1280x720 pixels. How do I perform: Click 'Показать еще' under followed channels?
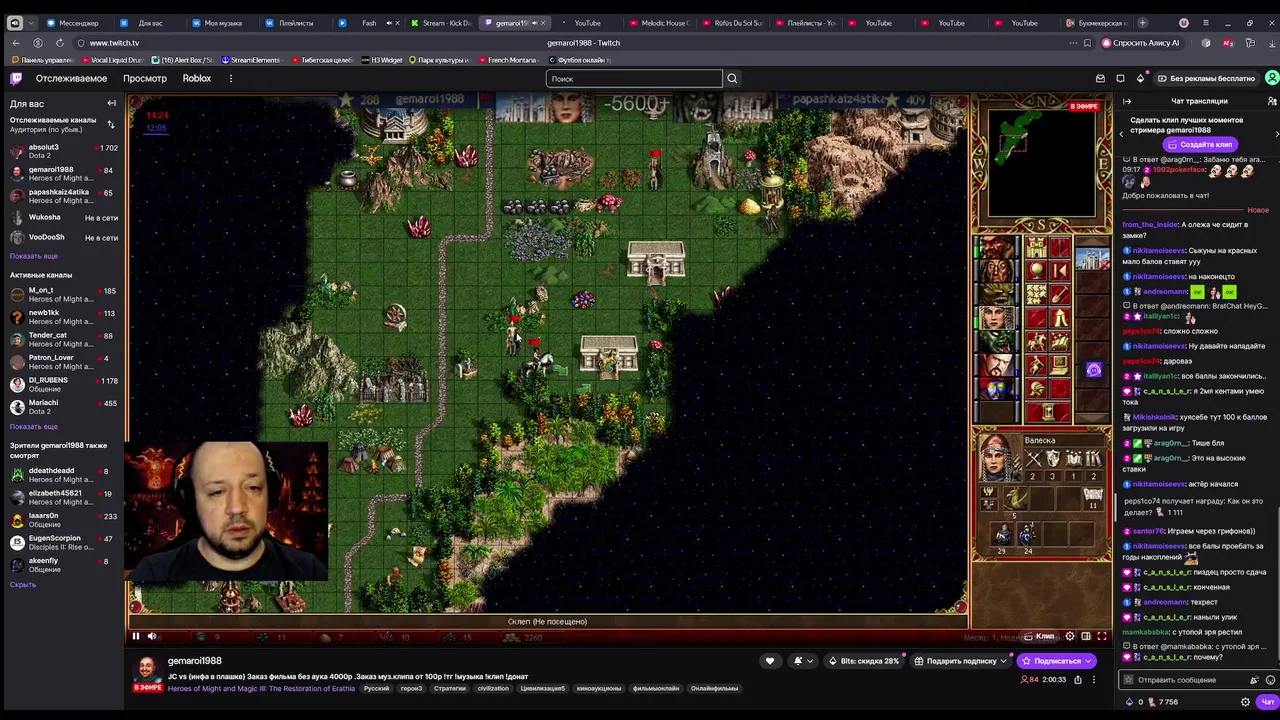coord(34,256)
